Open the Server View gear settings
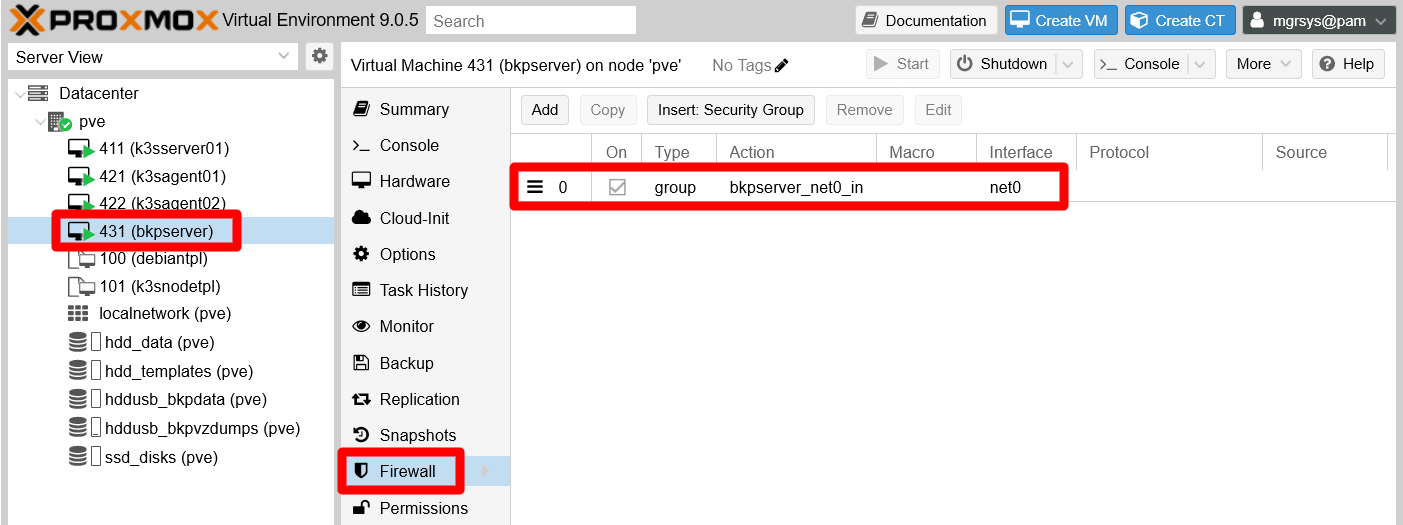1403x525 pixels. point(319,57)
